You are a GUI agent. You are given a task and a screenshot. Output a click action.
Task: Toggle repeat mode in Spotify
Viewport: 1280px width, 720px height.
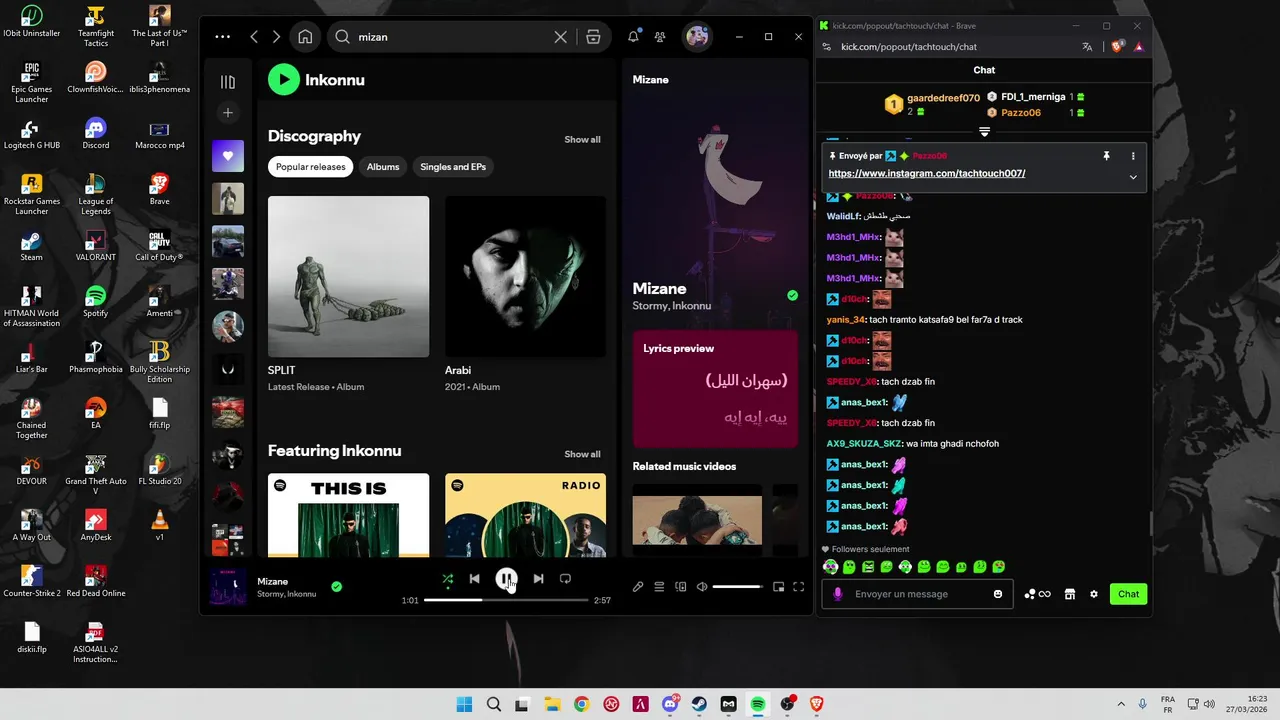[565, 579]
